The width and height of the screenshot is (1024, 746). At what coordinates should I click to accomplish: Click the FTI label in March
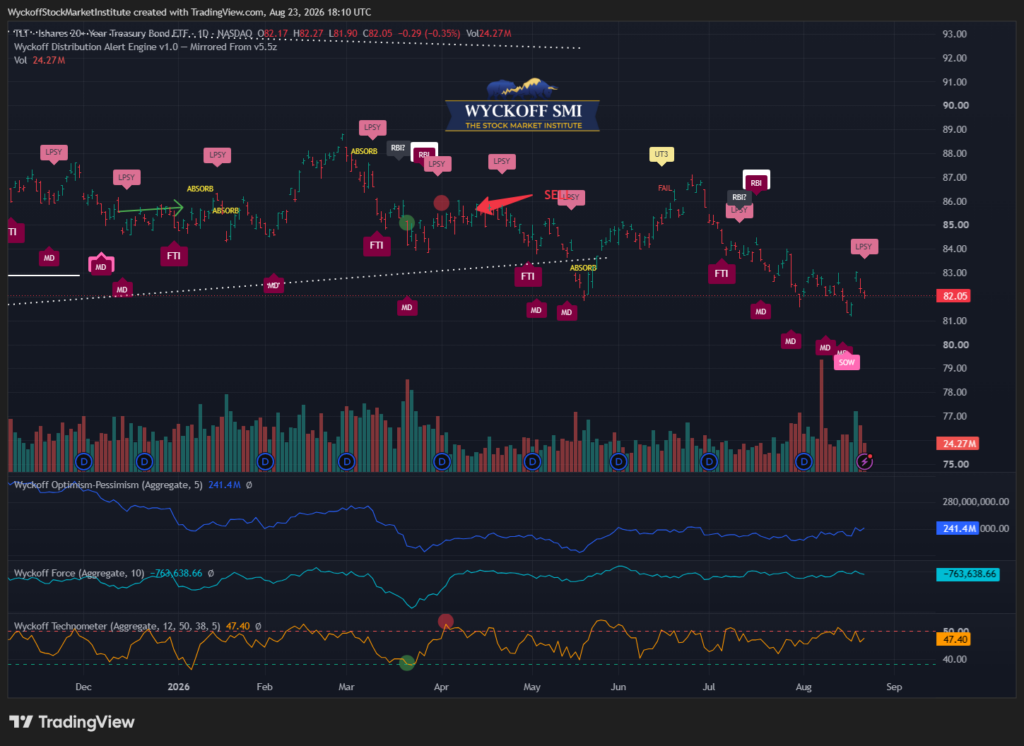[376, 245]
